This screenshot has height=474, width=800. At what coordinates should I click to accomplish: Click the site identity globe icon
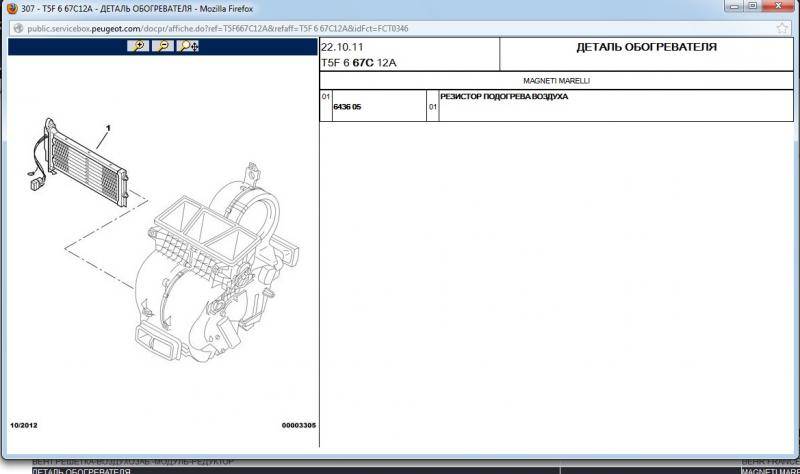[x=15, y=28]
